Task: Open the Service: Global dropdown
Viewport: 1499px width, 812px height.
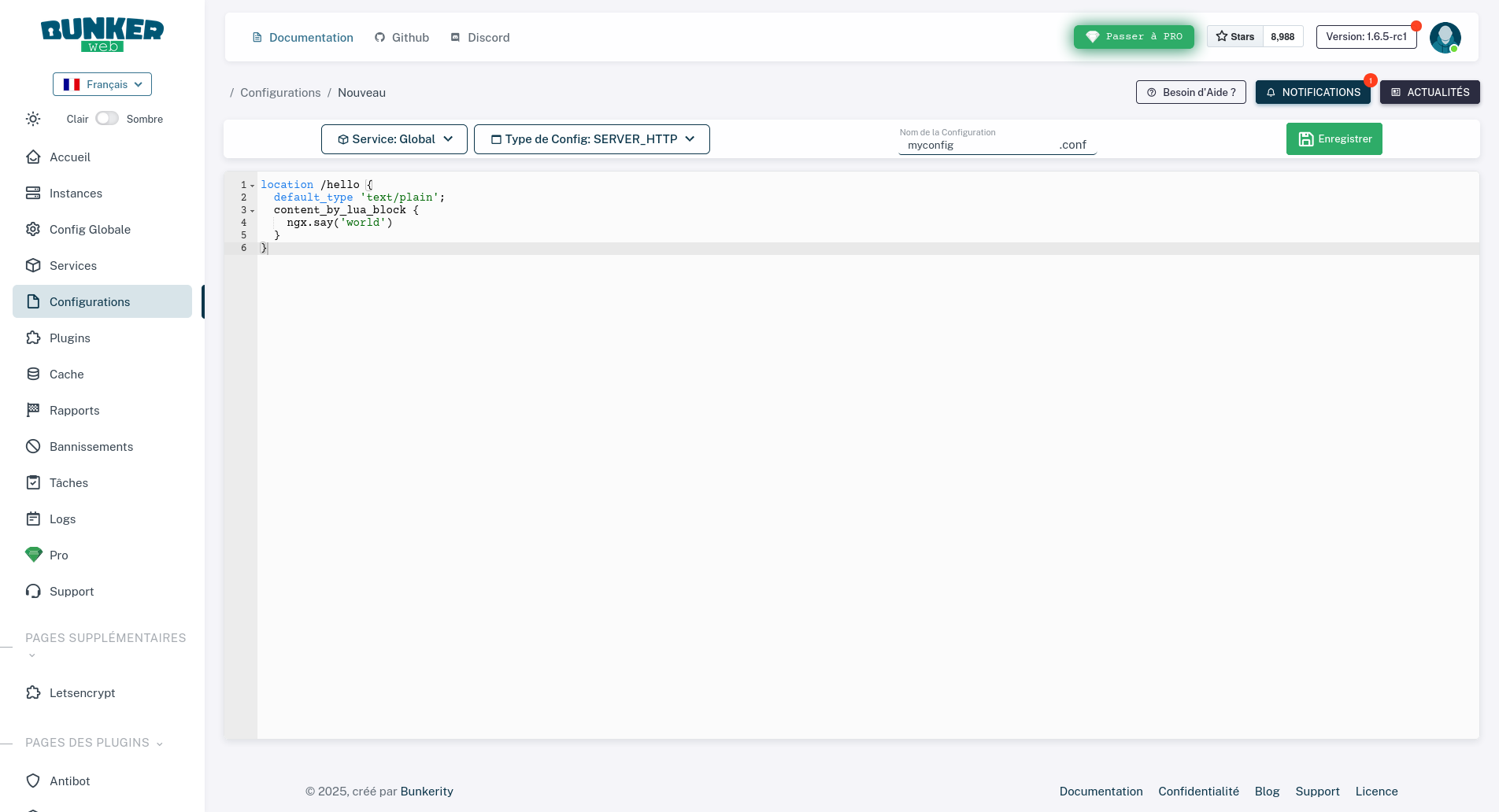Action: coord(394,138)
